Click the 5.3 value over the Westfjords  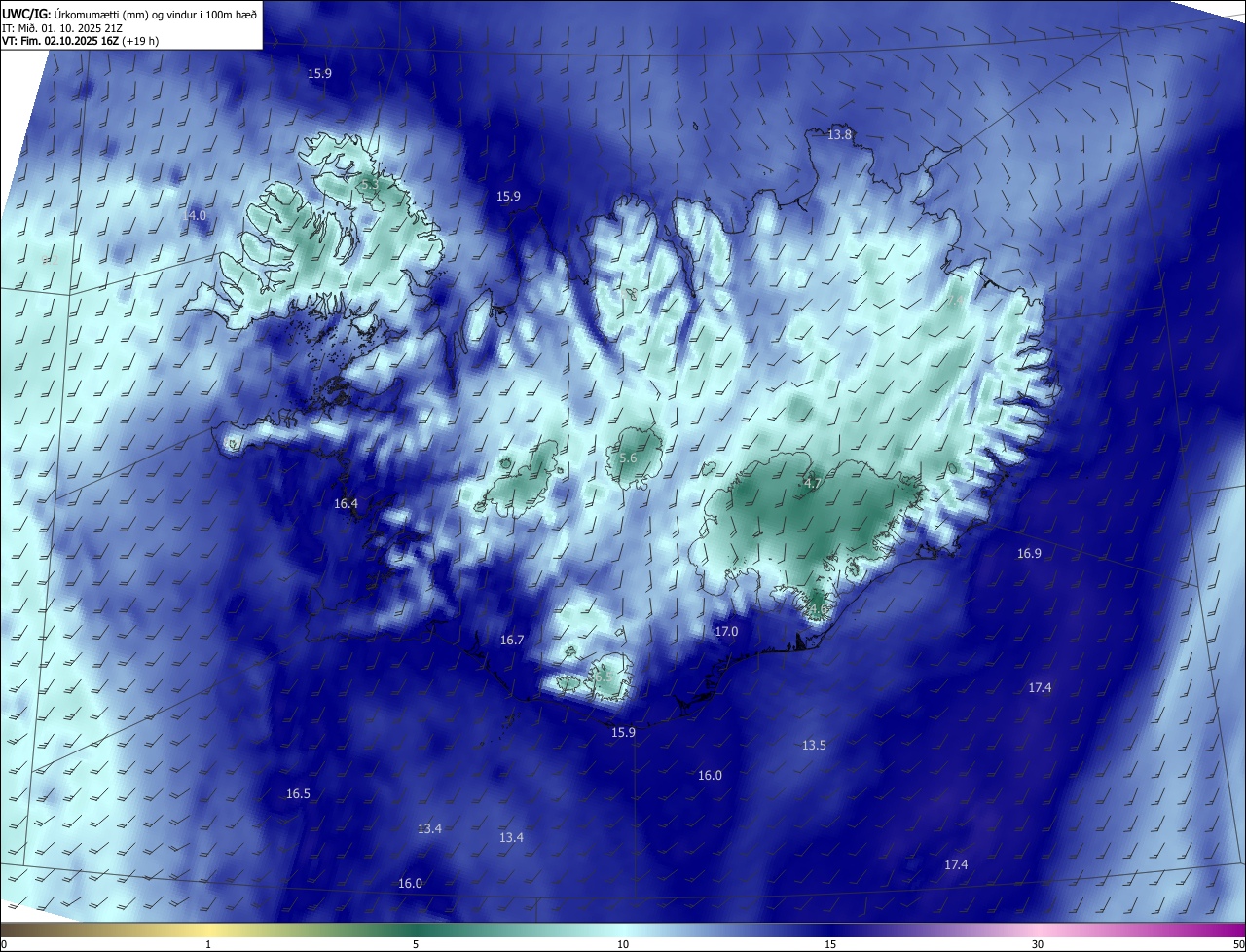(369, 184)
